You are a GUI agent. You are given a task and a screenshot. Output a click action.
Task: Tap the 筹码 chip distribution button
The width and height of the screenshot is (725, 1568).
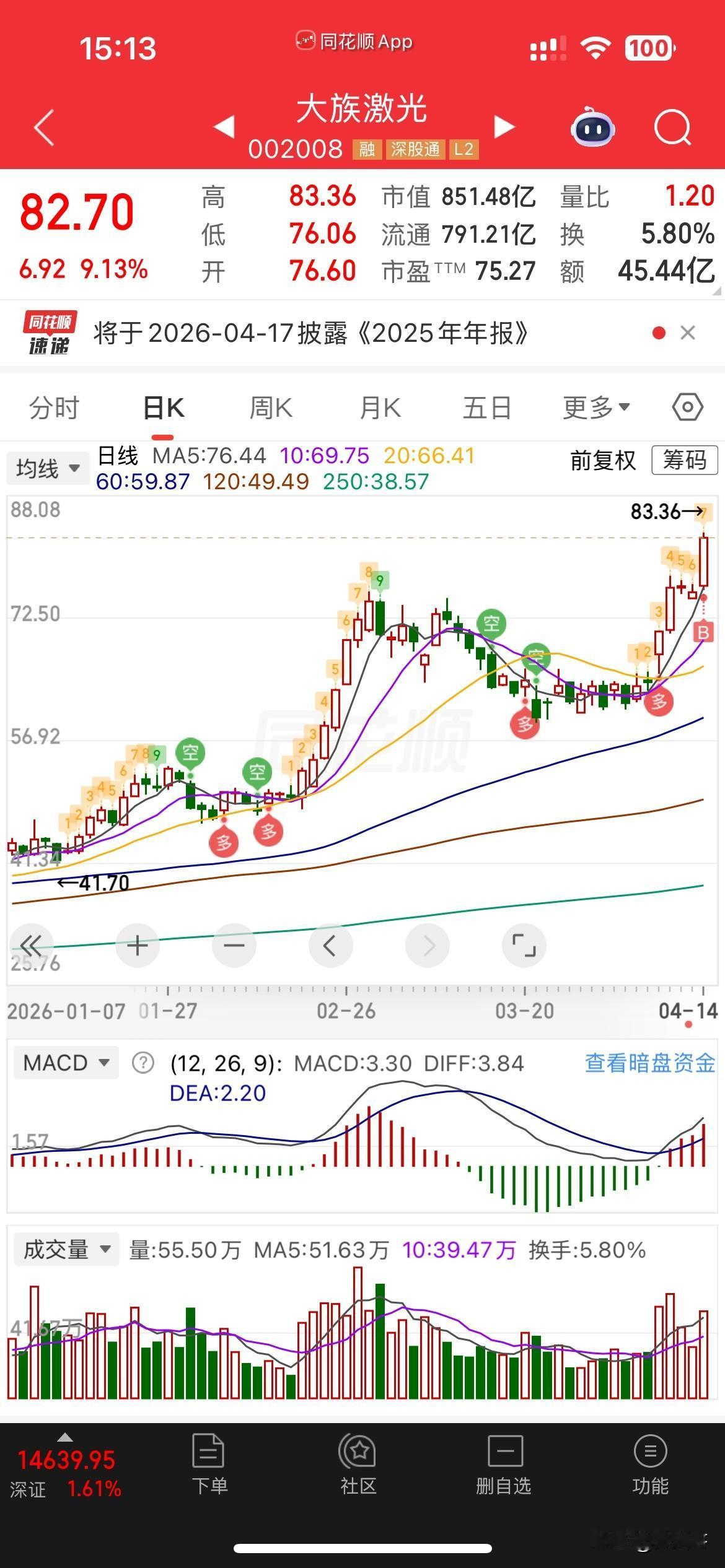pos(685,460)
